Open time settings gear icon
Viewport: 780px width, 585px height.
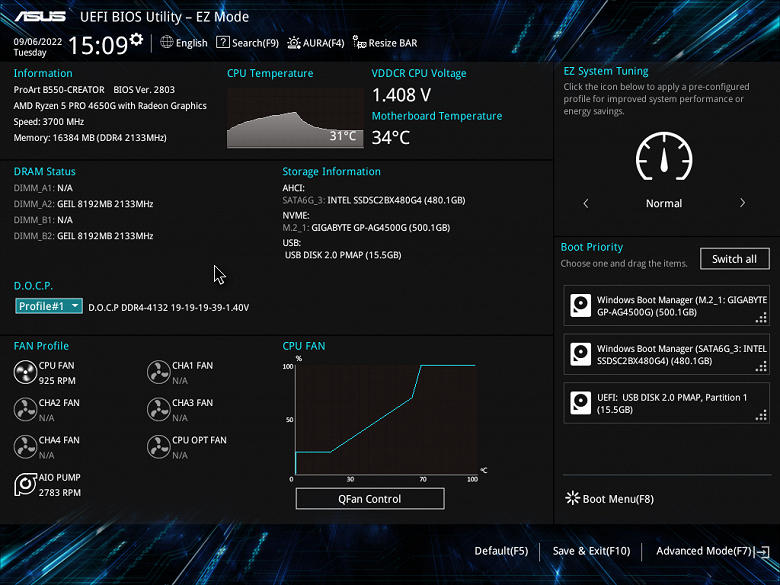(x=136, y=39)
